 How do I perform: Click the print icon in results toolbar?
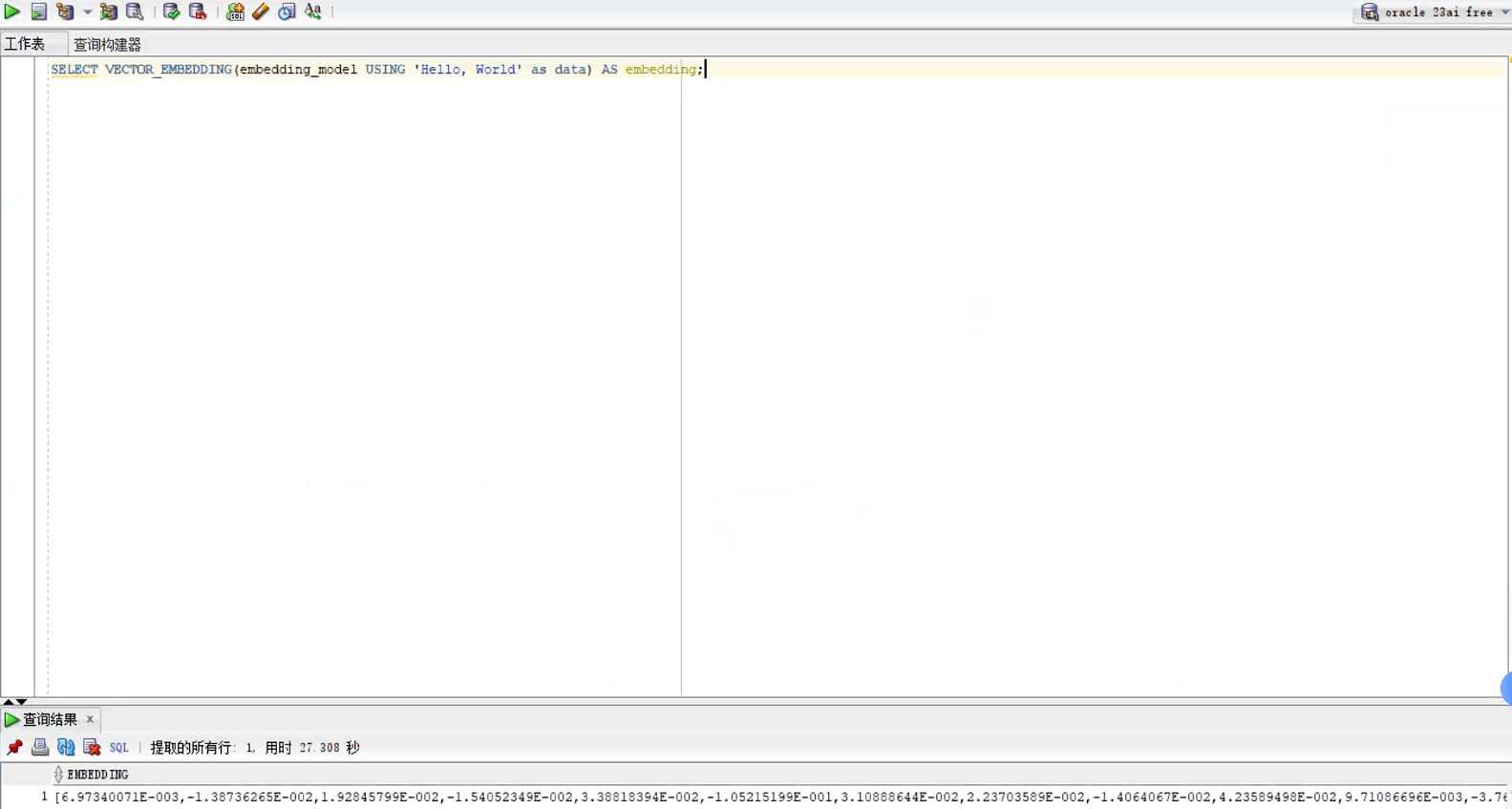tap(40, 747)
